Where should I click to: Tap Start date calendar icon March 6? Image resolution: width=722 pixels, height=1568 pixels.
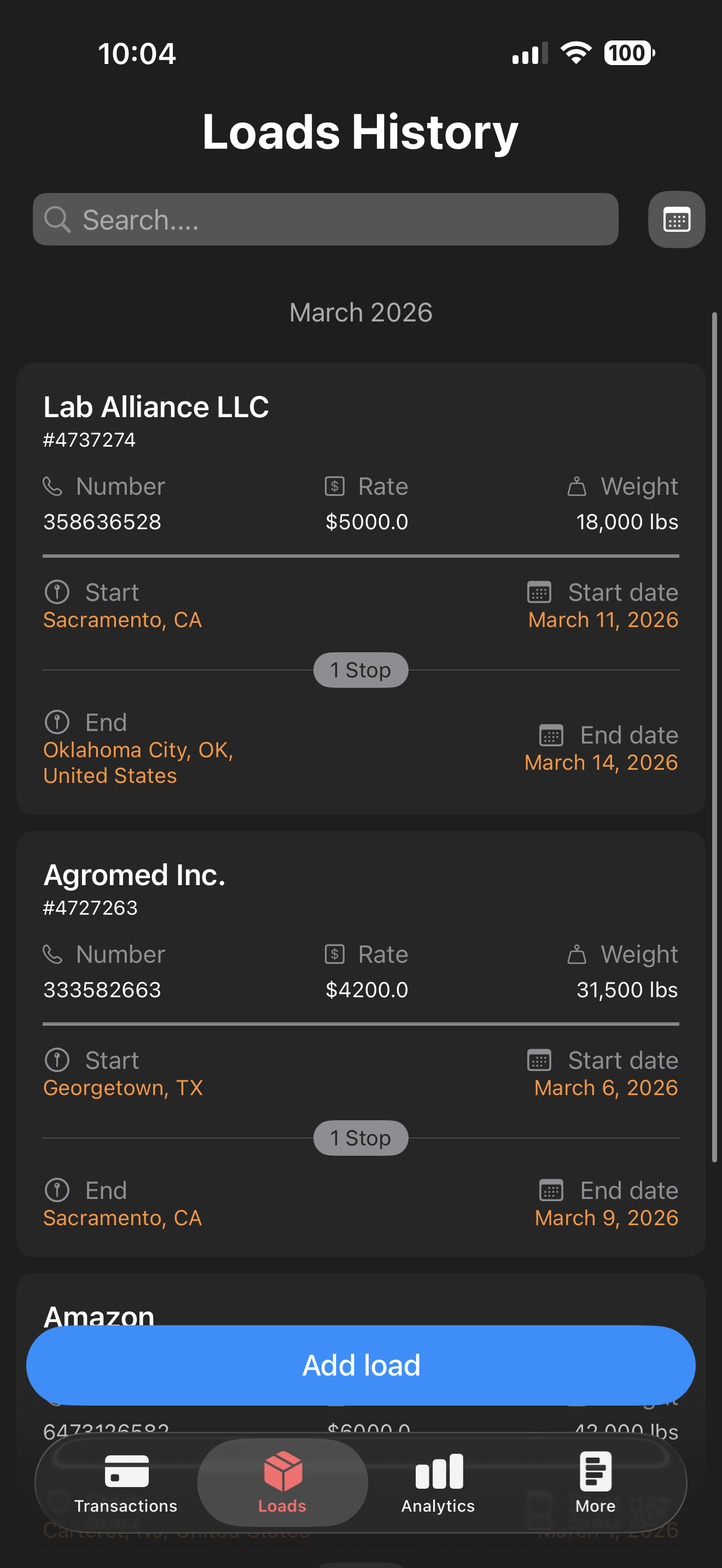point(539,1060)
